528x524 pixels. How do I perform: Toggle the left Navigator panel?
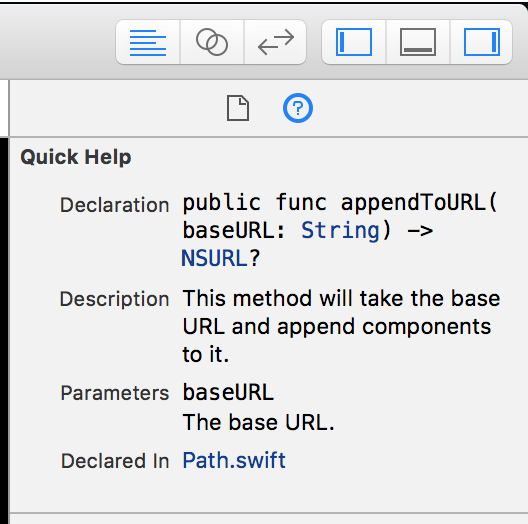[354, 42]
